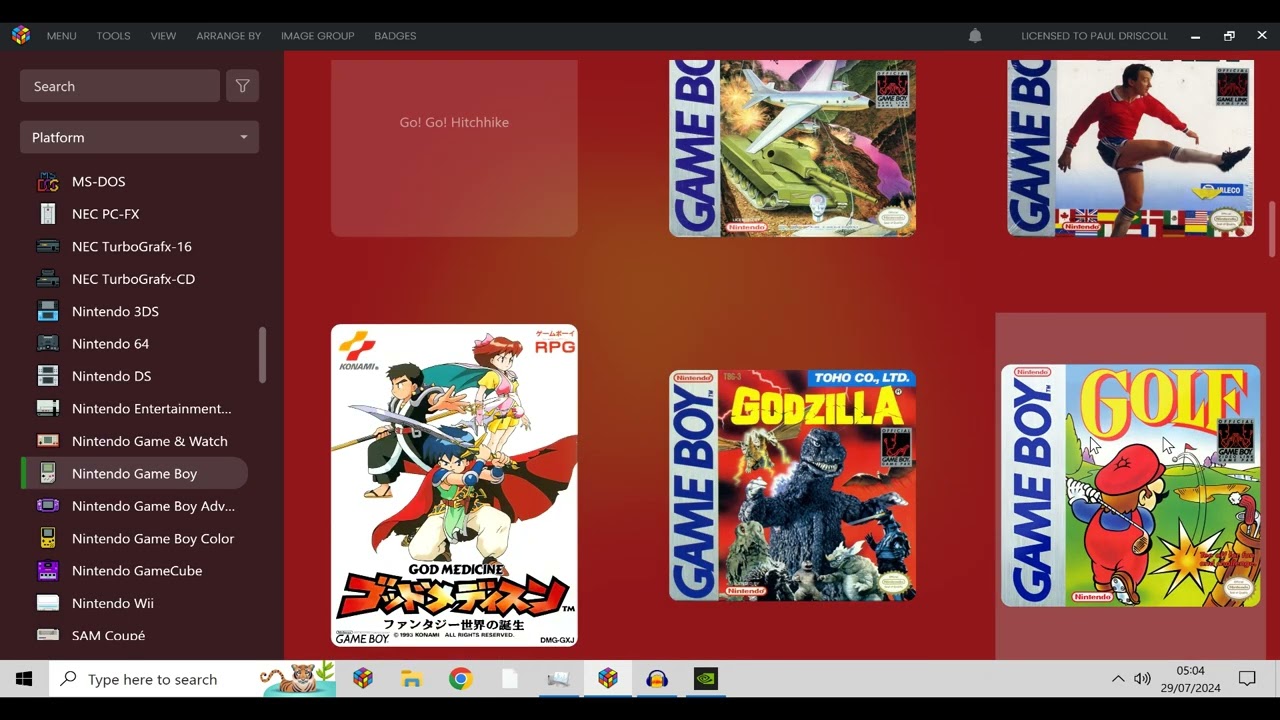Open the taskbar volume control

pos(1143,679)
